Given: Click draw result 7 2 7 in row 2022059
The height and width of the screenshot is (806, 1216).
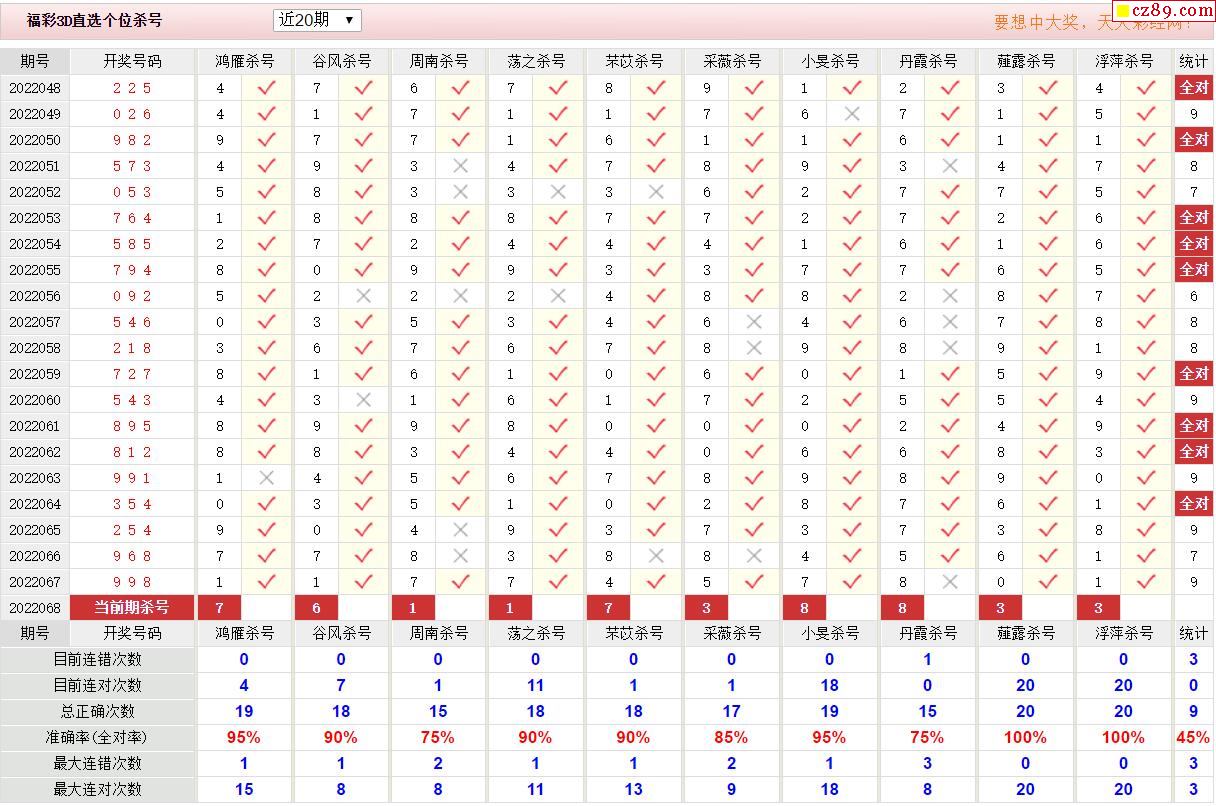Looking at the screenshot, I should pos(132,374).
